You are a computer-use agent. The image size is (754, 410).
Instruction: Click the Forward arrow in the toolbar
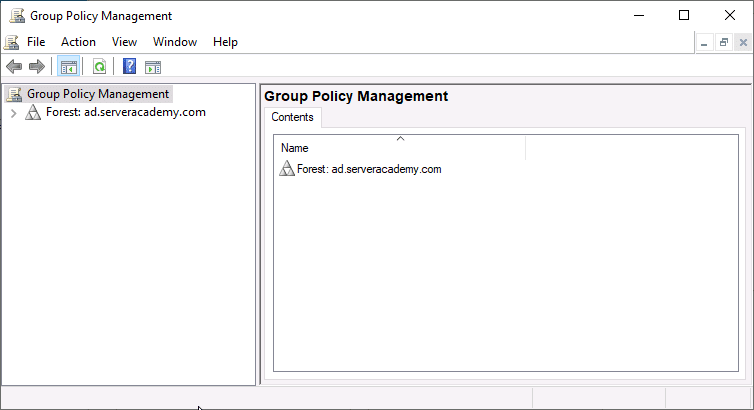(x=37, y=67)
